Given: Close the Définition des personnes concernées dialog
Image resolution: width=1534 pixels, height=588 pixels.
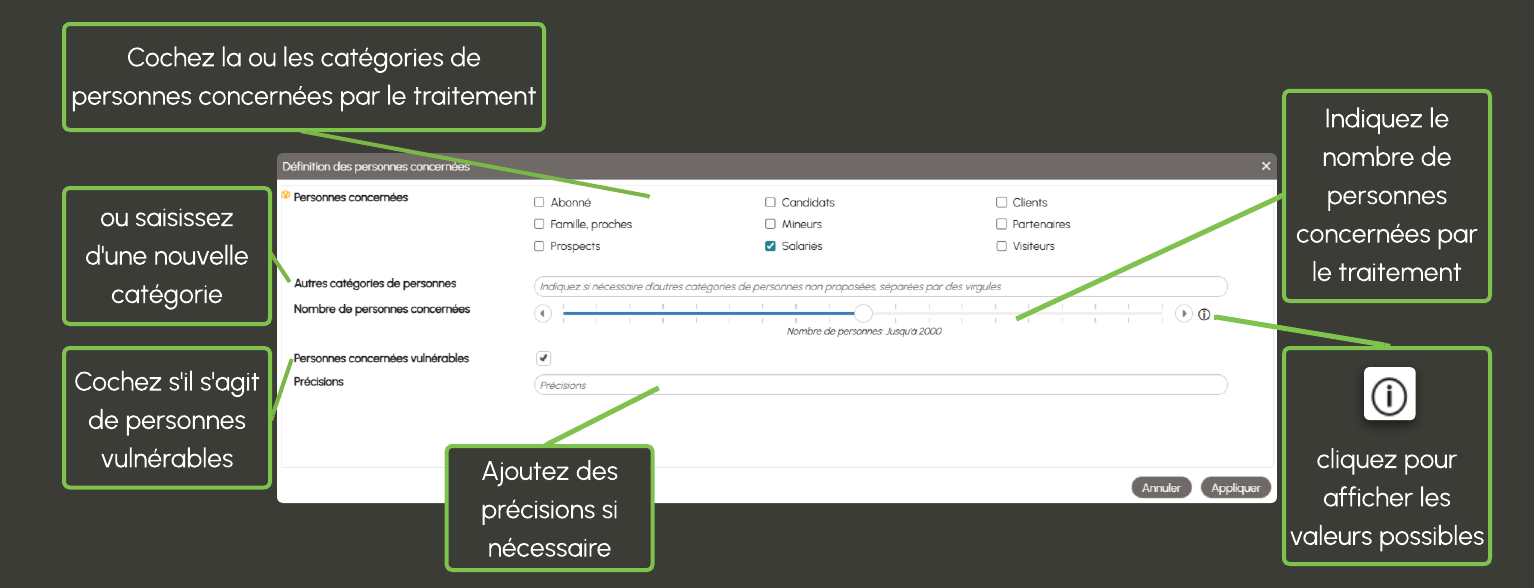Looking at the screenshot, I should tap(1266, 166).
